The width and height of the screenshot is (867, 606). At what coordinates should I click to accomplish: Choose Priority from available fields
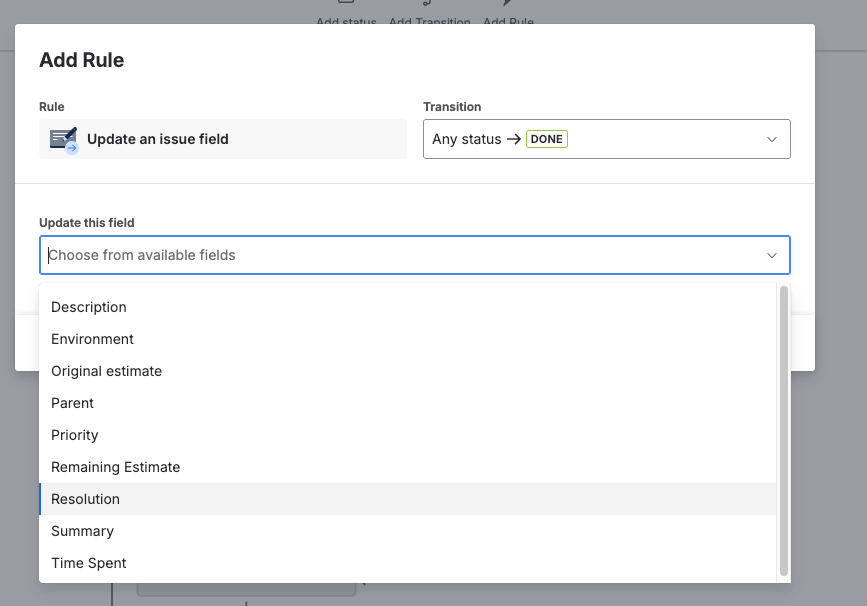[x=75, y=435]
